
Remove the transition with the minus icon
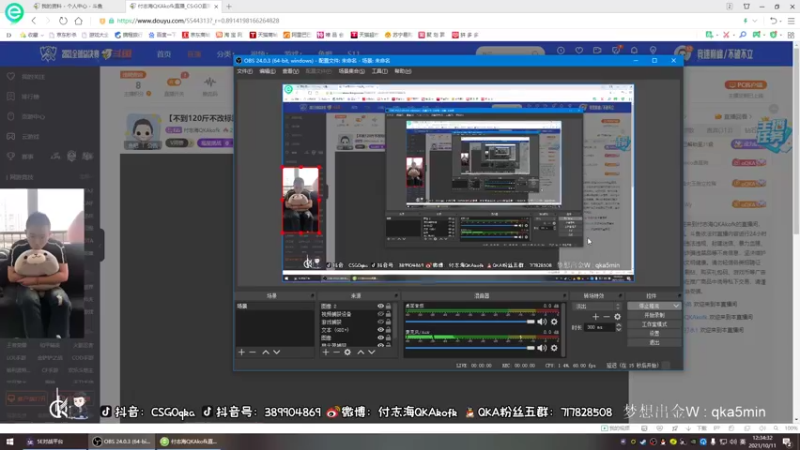point(606,317)
